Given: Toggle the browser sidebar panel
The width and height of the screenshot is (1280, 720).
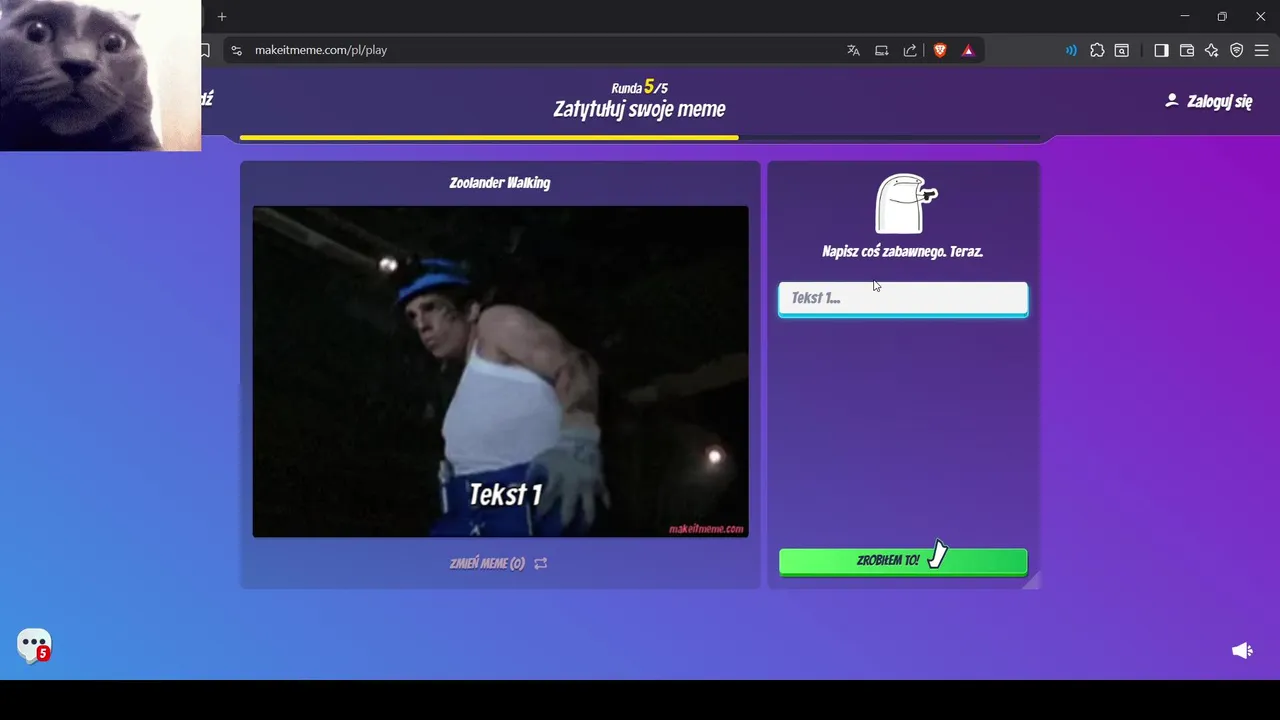Looking at the screenshot, I should pyautogui.click(x=1161, y=50).
